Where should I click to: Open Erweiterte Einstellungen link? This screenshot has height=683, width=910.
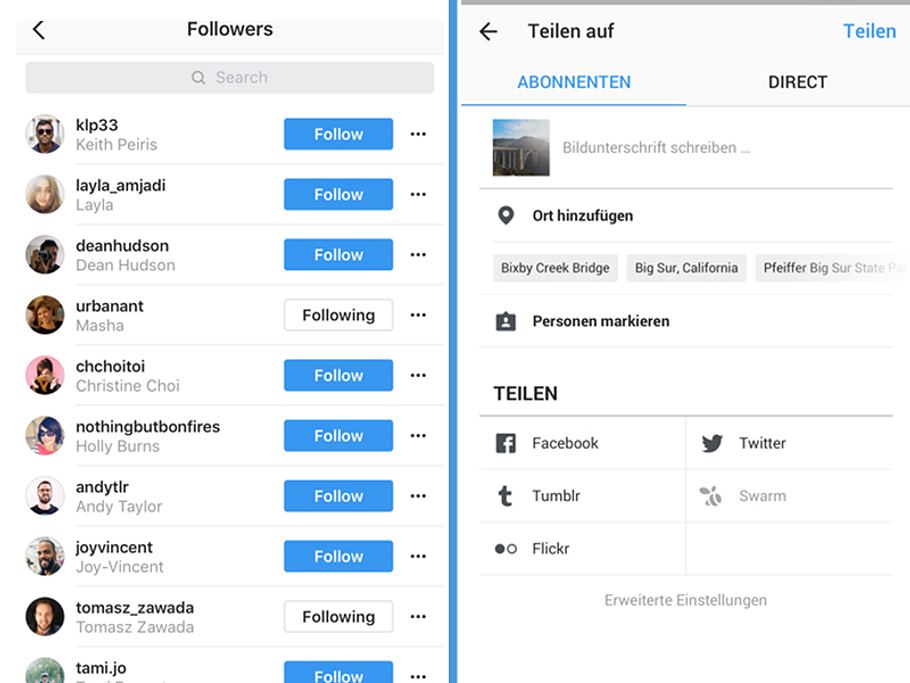[686, 600]
